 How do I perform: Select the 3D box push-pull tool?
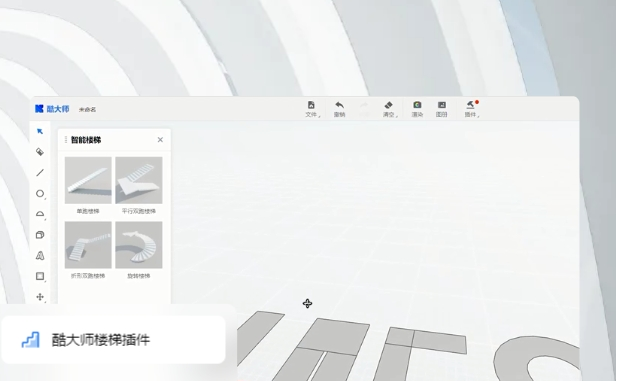pos(40,235)
